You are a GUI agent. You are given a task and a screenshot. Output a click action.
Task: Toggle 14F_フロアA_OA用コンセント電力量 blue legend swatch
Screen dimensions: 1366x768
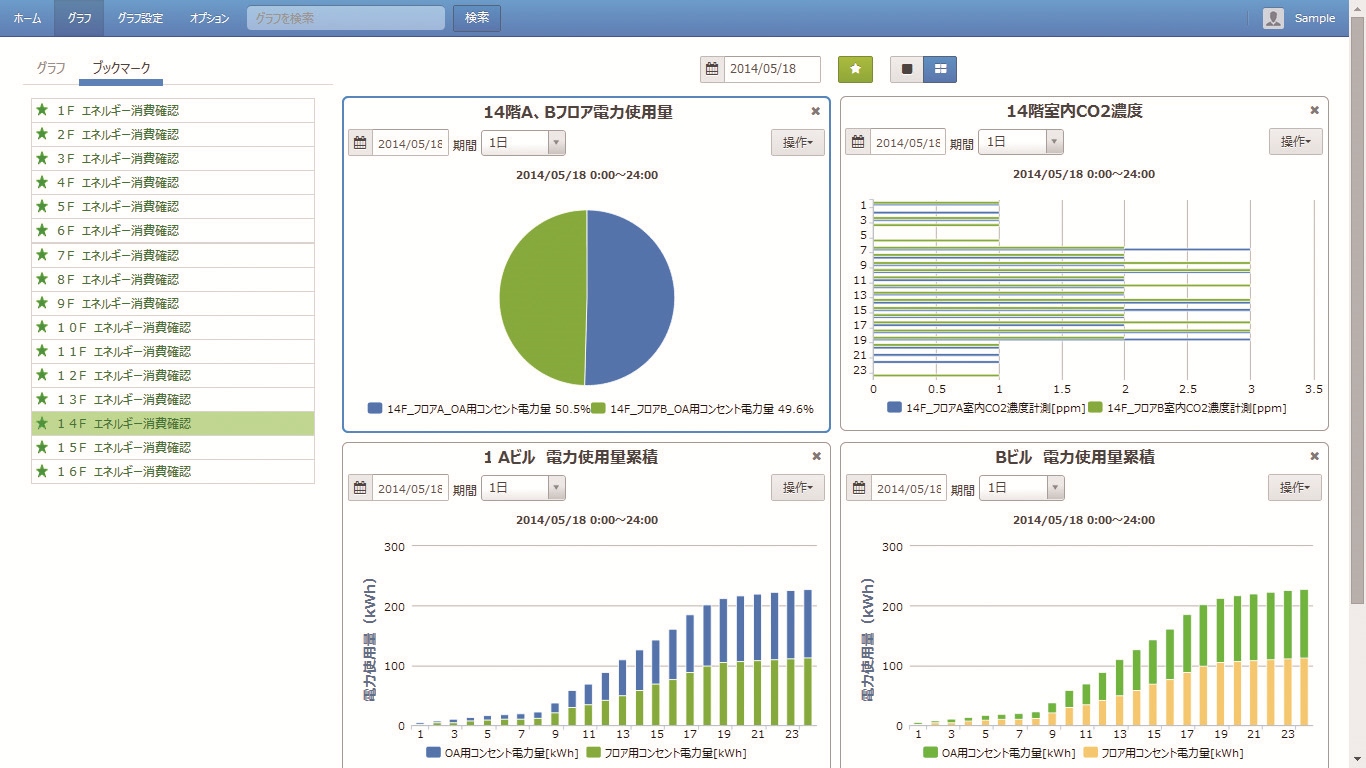375,408
